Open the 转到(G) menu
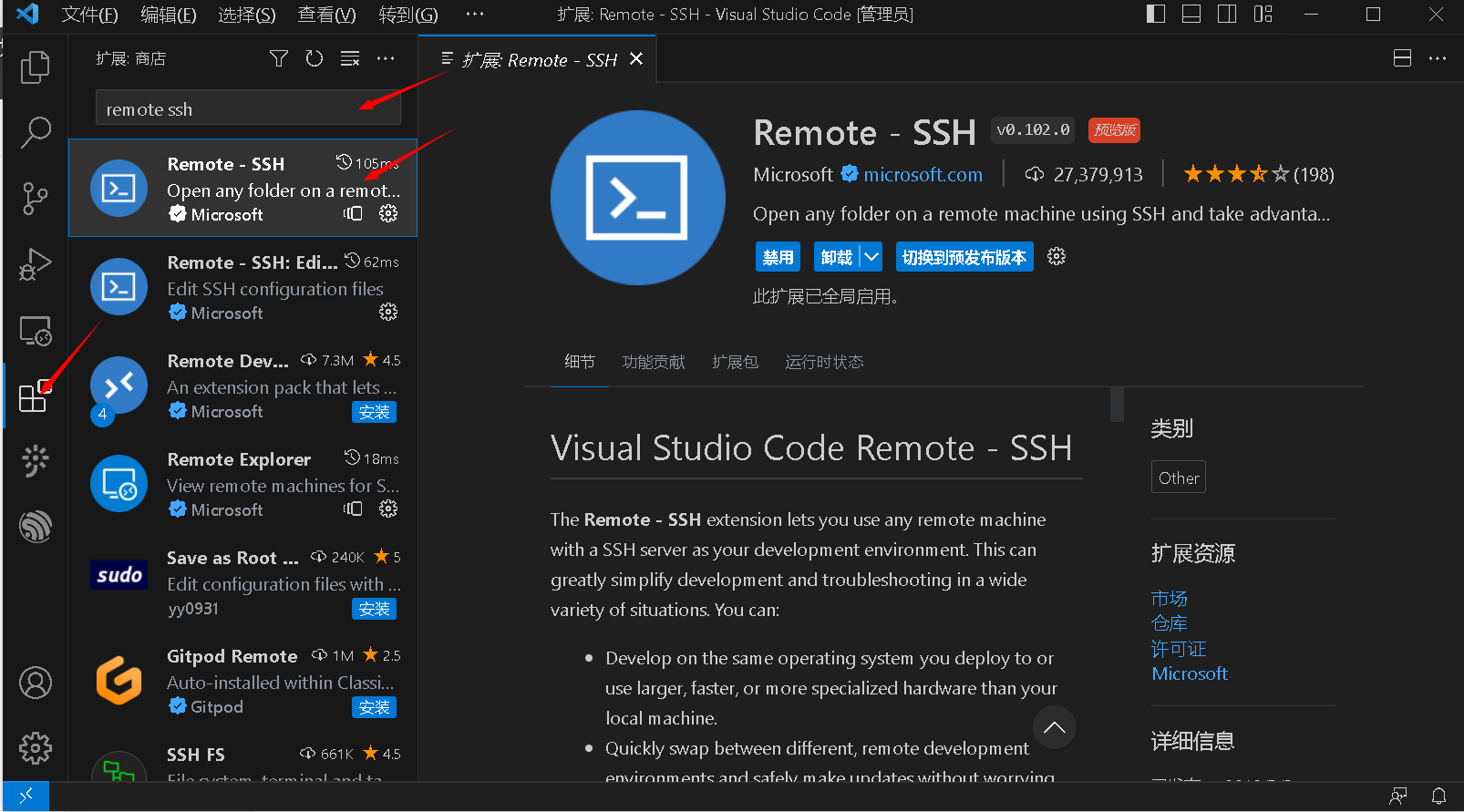1464x812 pixels. [x=407, y=15]
